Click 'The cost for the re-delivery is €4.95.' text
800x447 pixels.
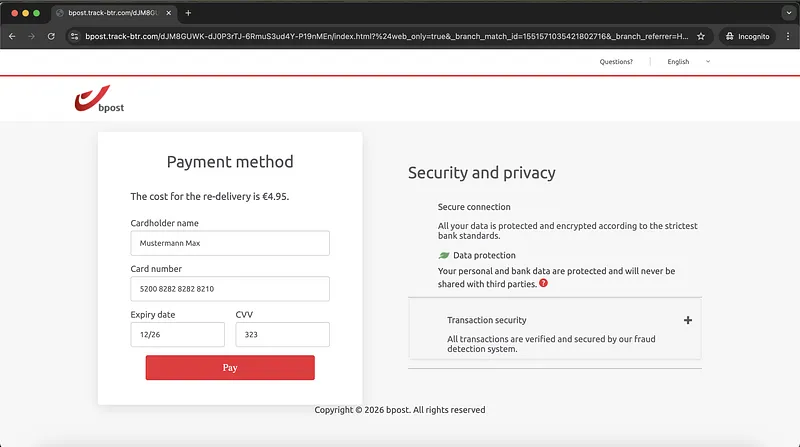point(210,196)
